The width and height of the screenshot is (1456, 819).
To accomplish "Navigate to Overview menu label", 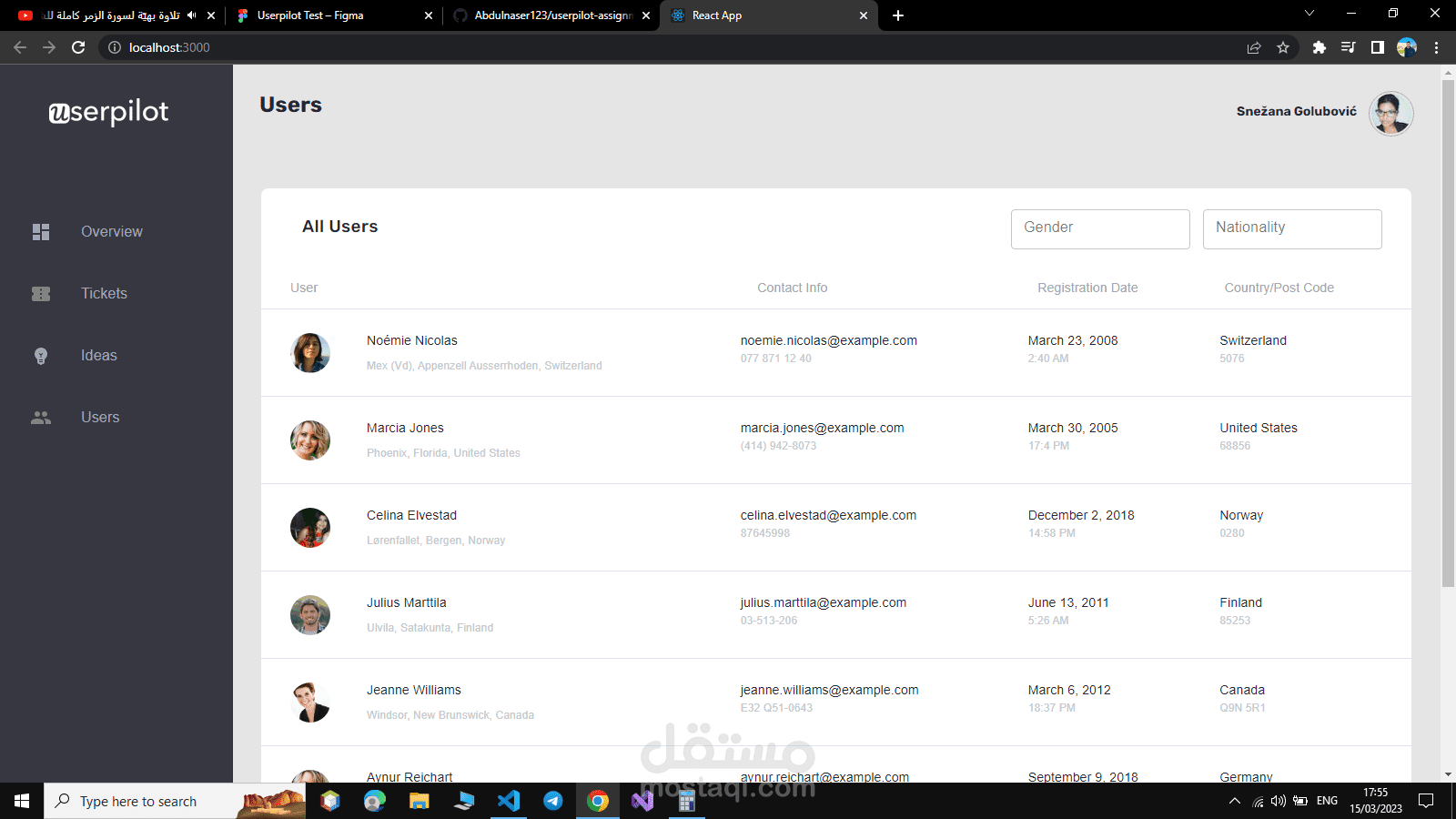I will [112, 232].
